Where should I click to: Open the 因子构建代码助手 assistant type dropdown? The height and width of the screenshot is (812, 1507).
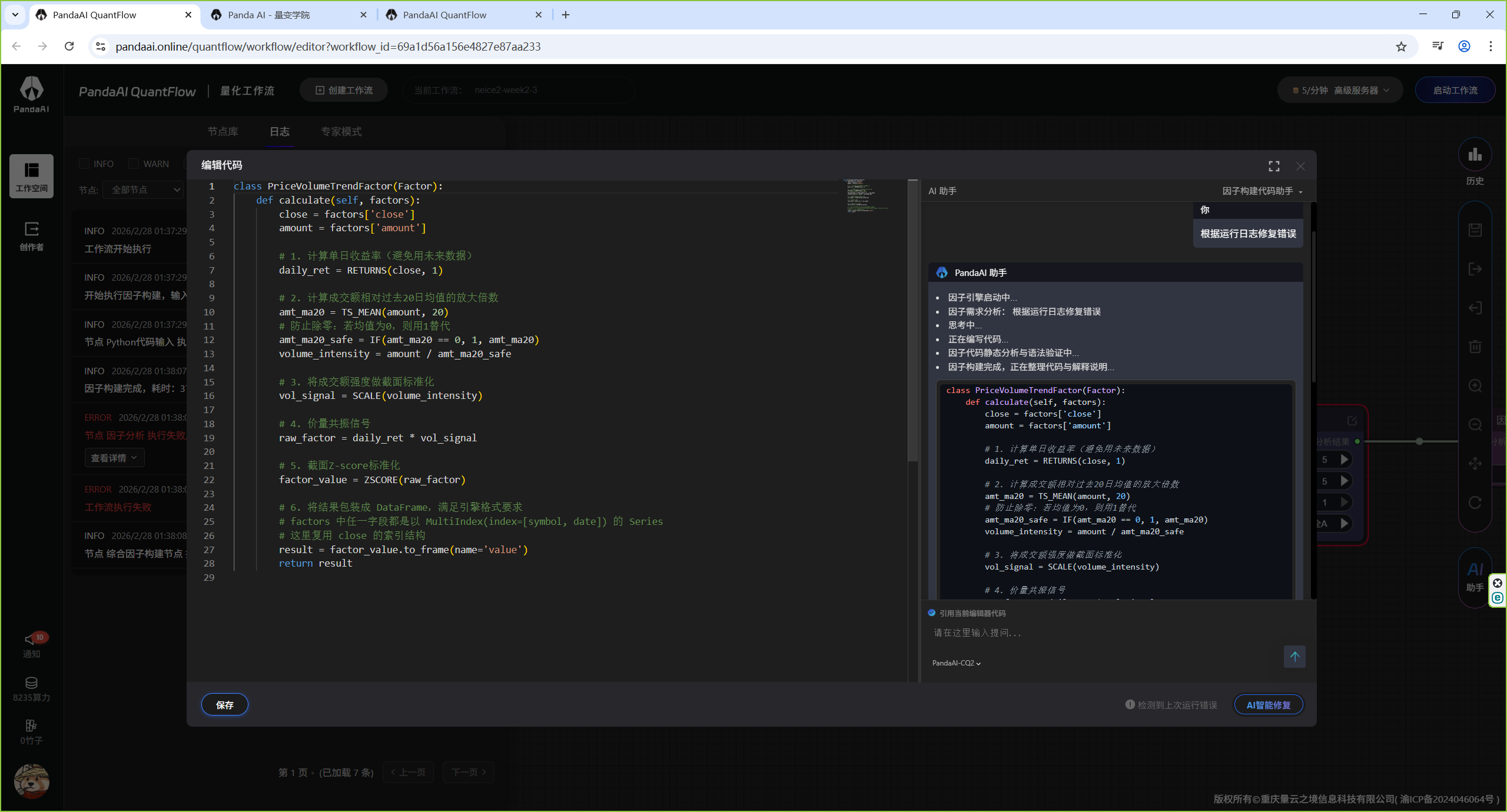pyautogui.click(x=1263, y=191)
